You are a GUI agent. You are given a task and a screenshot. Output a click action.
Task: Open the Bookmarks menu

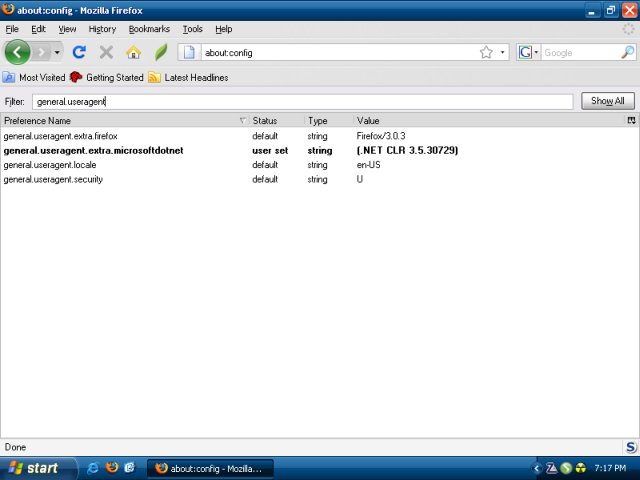(x=149, y=29)
